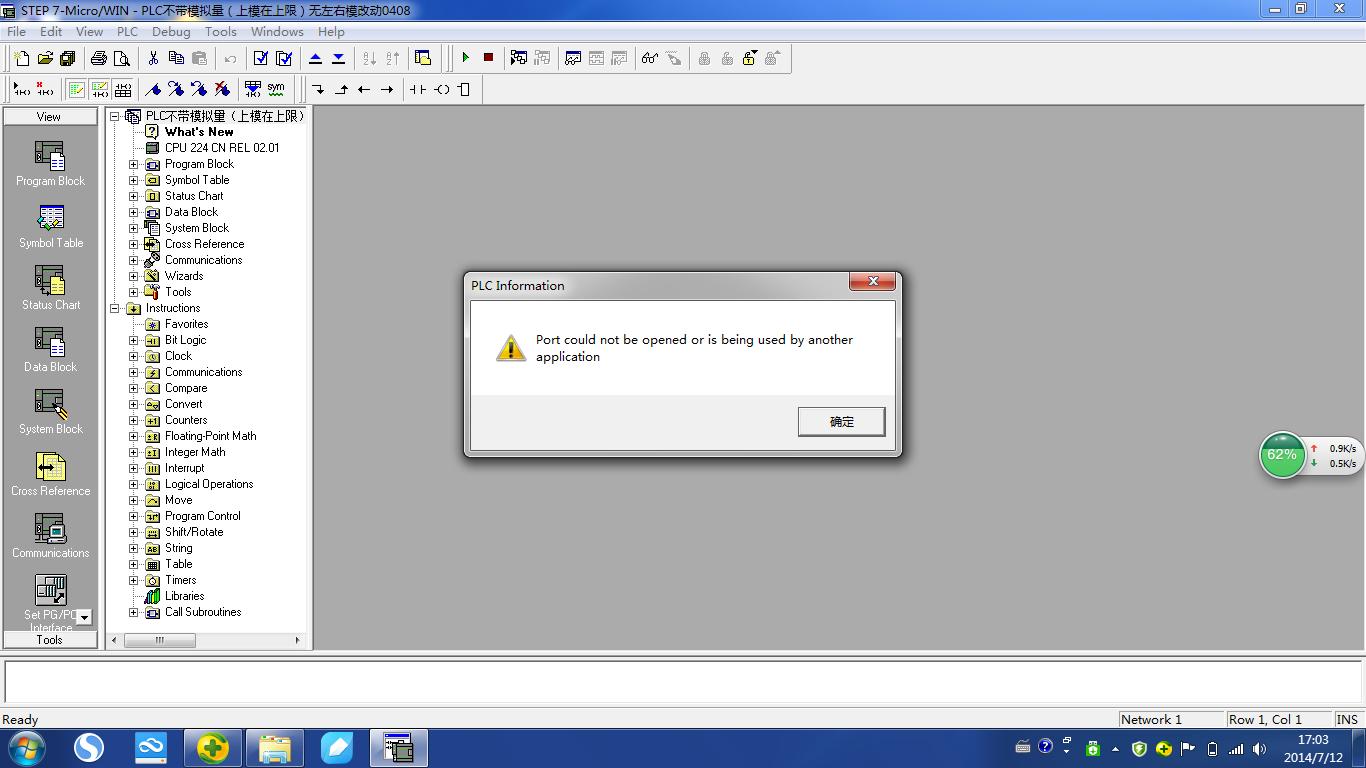
Task: Click the Open Project folder icon
Action: click(x=45, y=58)
